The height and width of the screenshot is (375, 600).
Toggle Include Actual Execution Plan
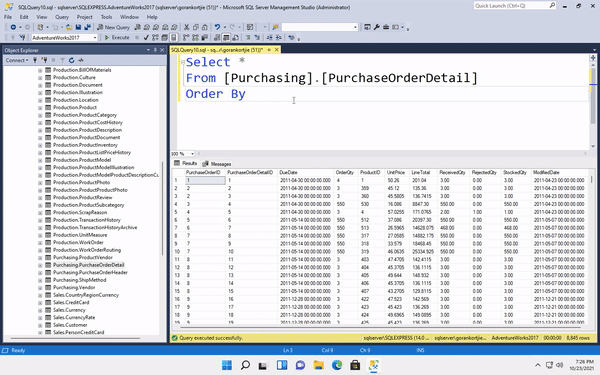tap(186, 38)
